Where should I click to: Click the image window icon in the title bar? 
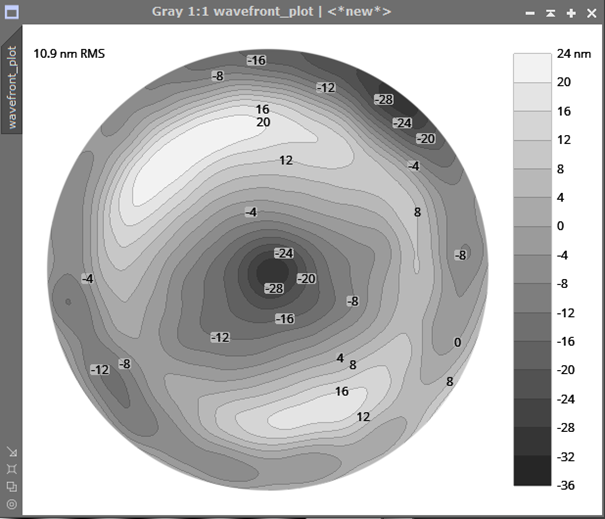click(12, 12)
